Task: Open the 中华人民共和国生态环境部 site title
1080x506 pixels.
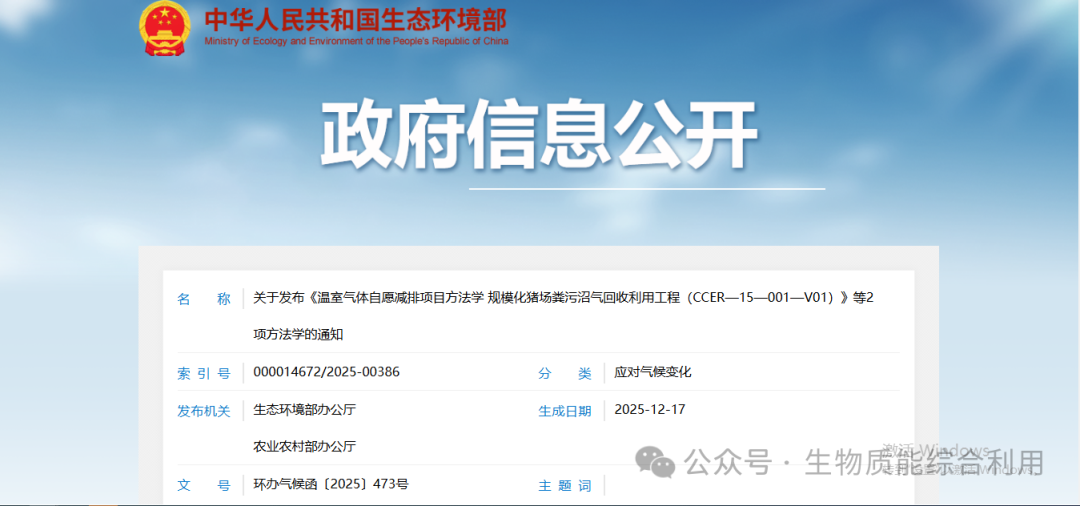Action: coord(355,19)
